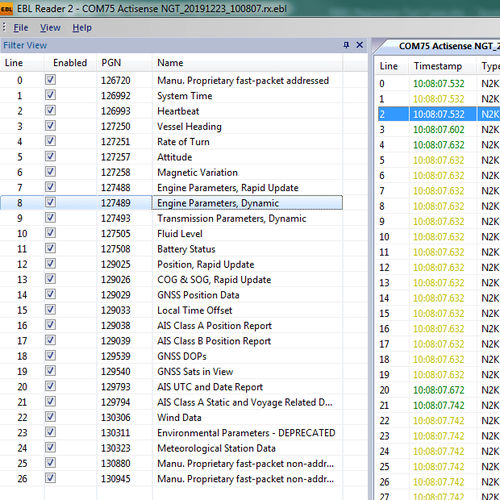Disable Transmission Parameters, Dynamic checkbox
Viewport: 500px width, 500px height.
50,218
